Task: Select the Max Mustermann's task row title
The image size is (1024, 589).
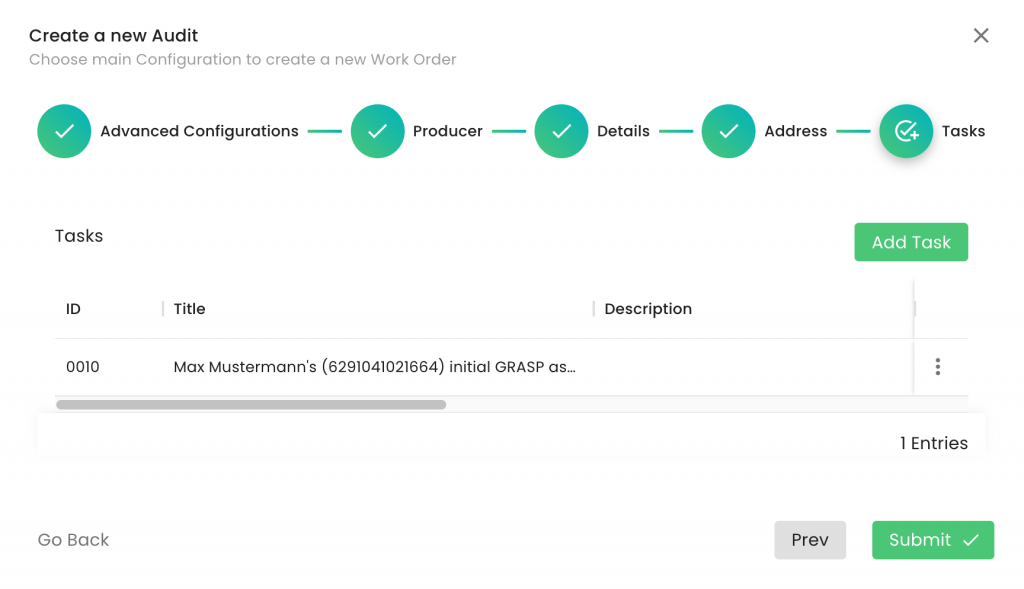Action: [374, 367]
